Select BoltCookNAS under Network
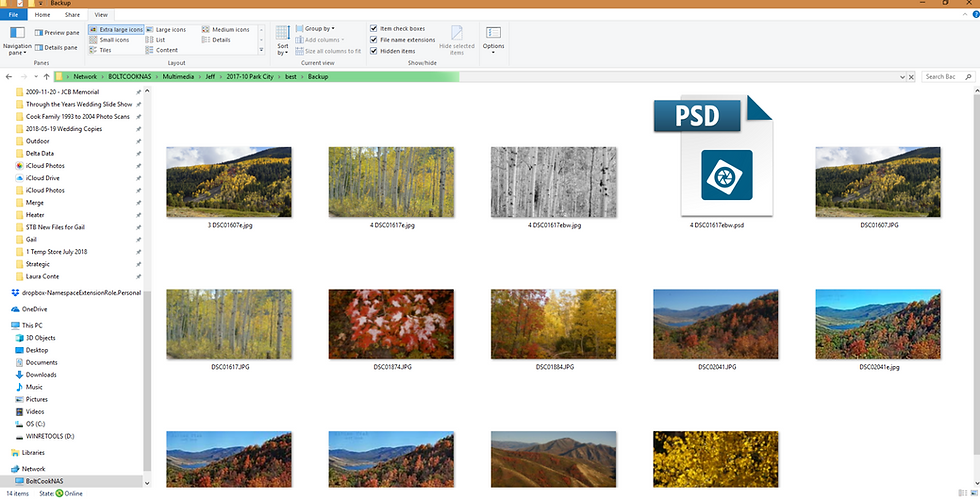Image resolution: width=980 pixels, height=499 pixels. coord(39,481)
